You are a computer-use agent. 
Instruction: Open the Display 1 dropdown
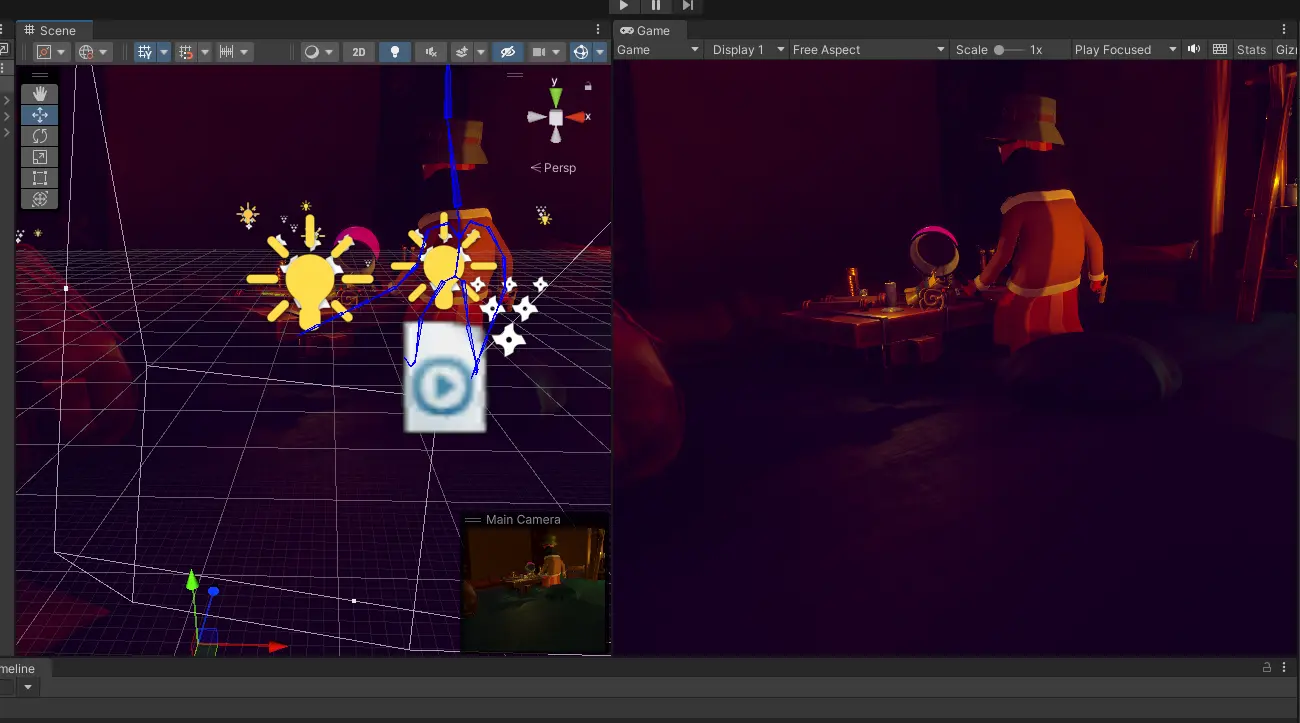(x=746, y=50)
